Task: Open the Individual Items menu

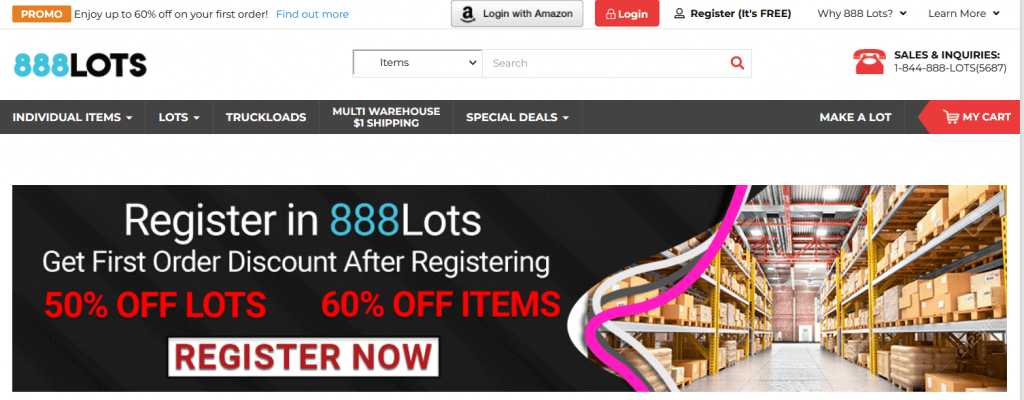Action: tap(72, 117)
